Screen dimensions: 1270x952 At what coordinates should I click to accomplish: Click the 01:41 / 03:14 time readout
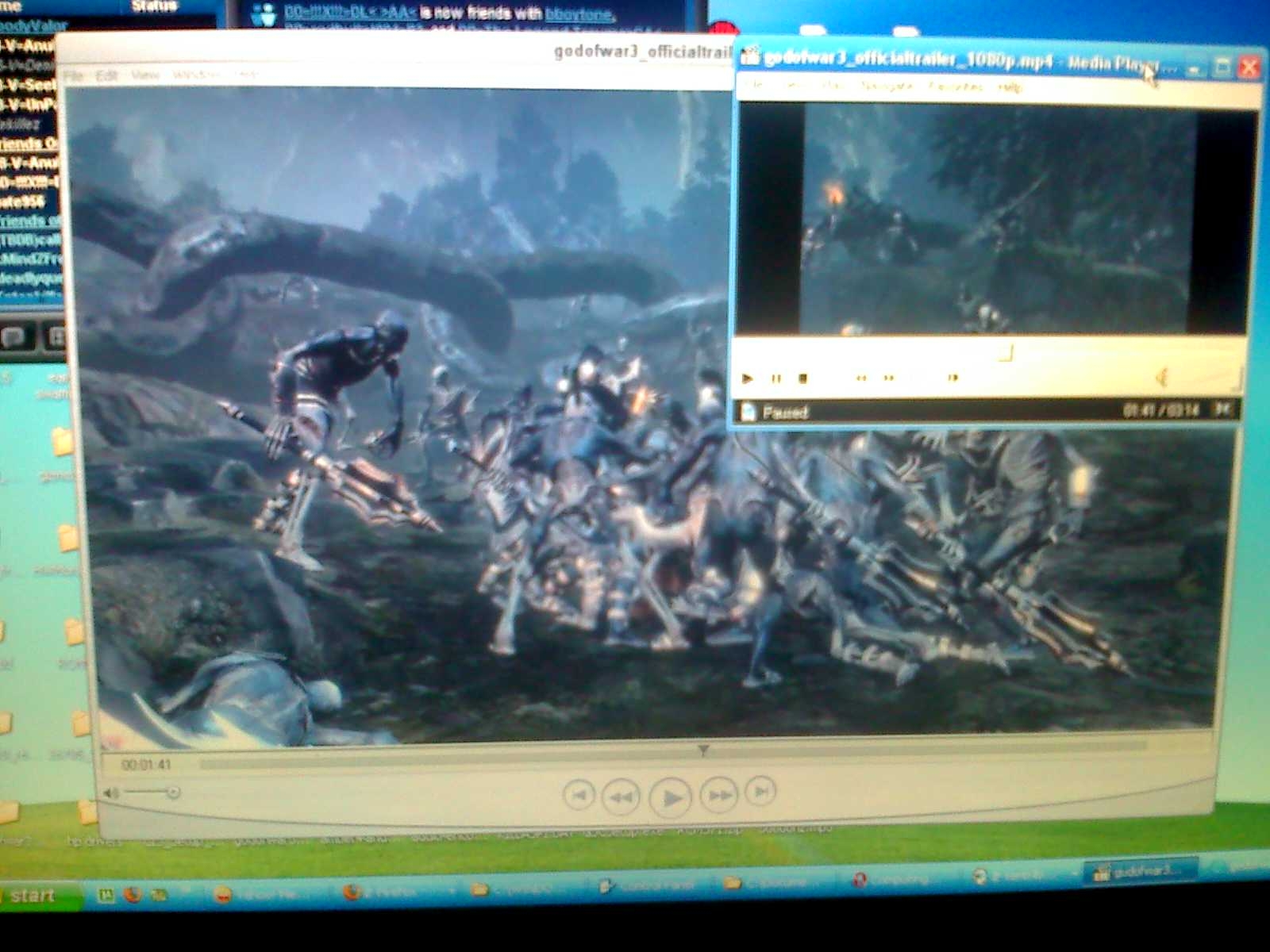click(x=1160, y=410)
